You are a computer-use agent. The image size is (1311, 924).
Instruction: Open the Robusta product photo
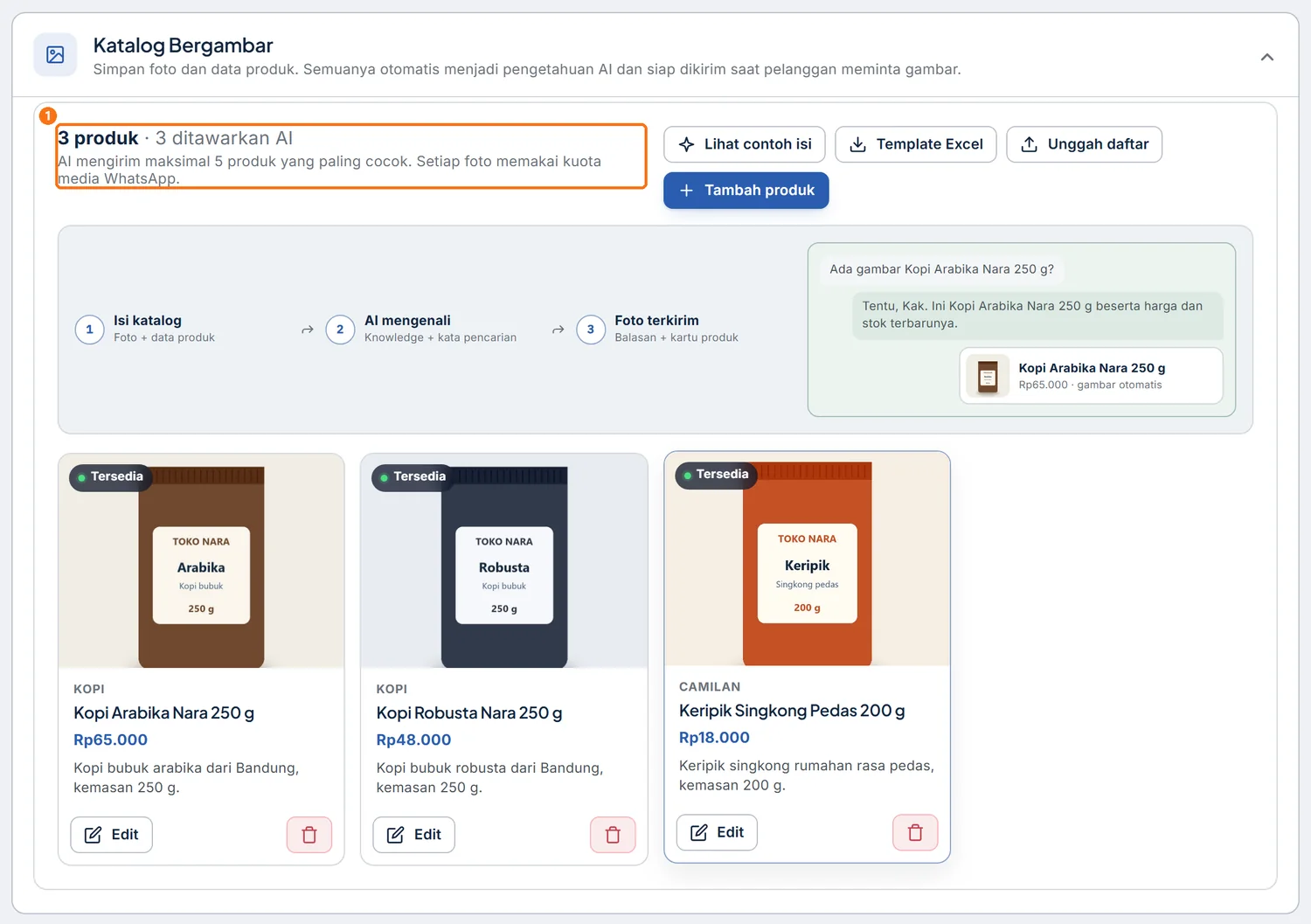tap(504, 561)
